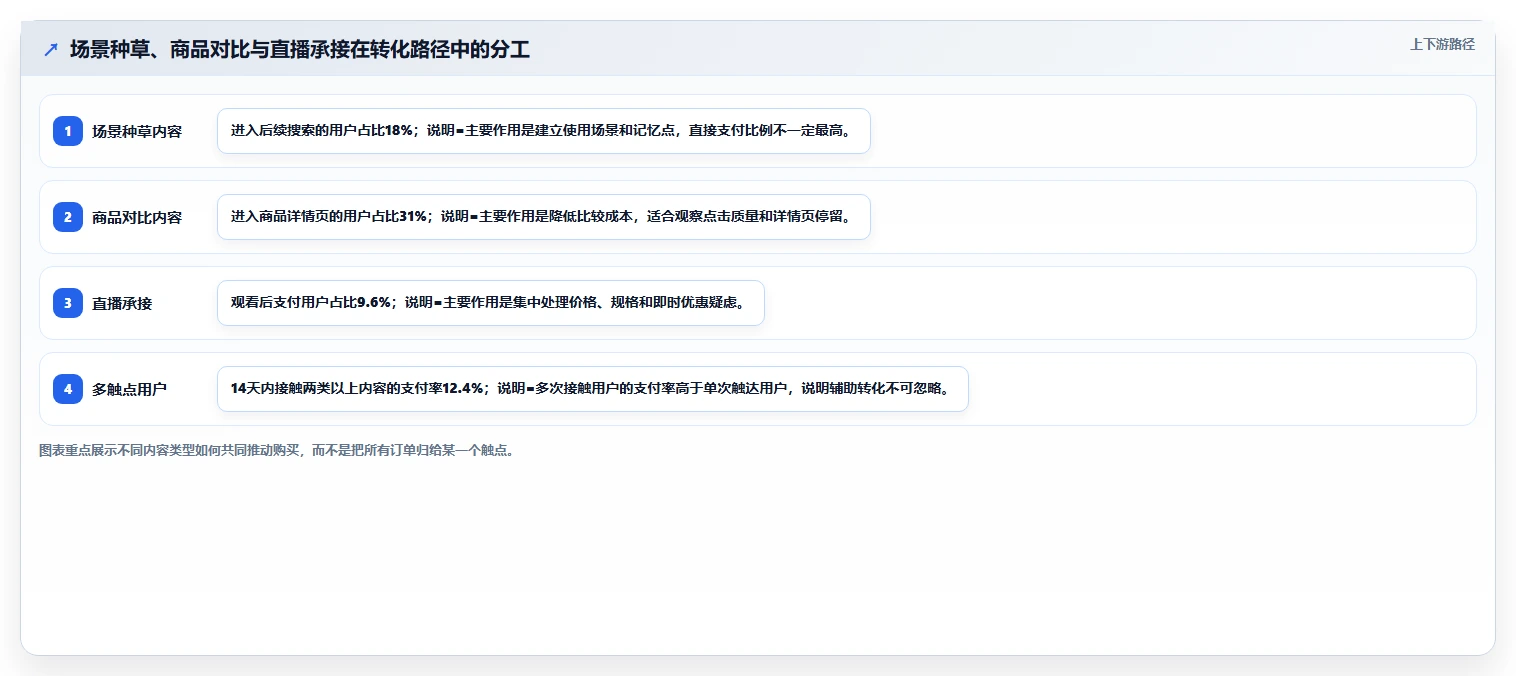Open the description box mentioning 占比31%

click(544, 217)
